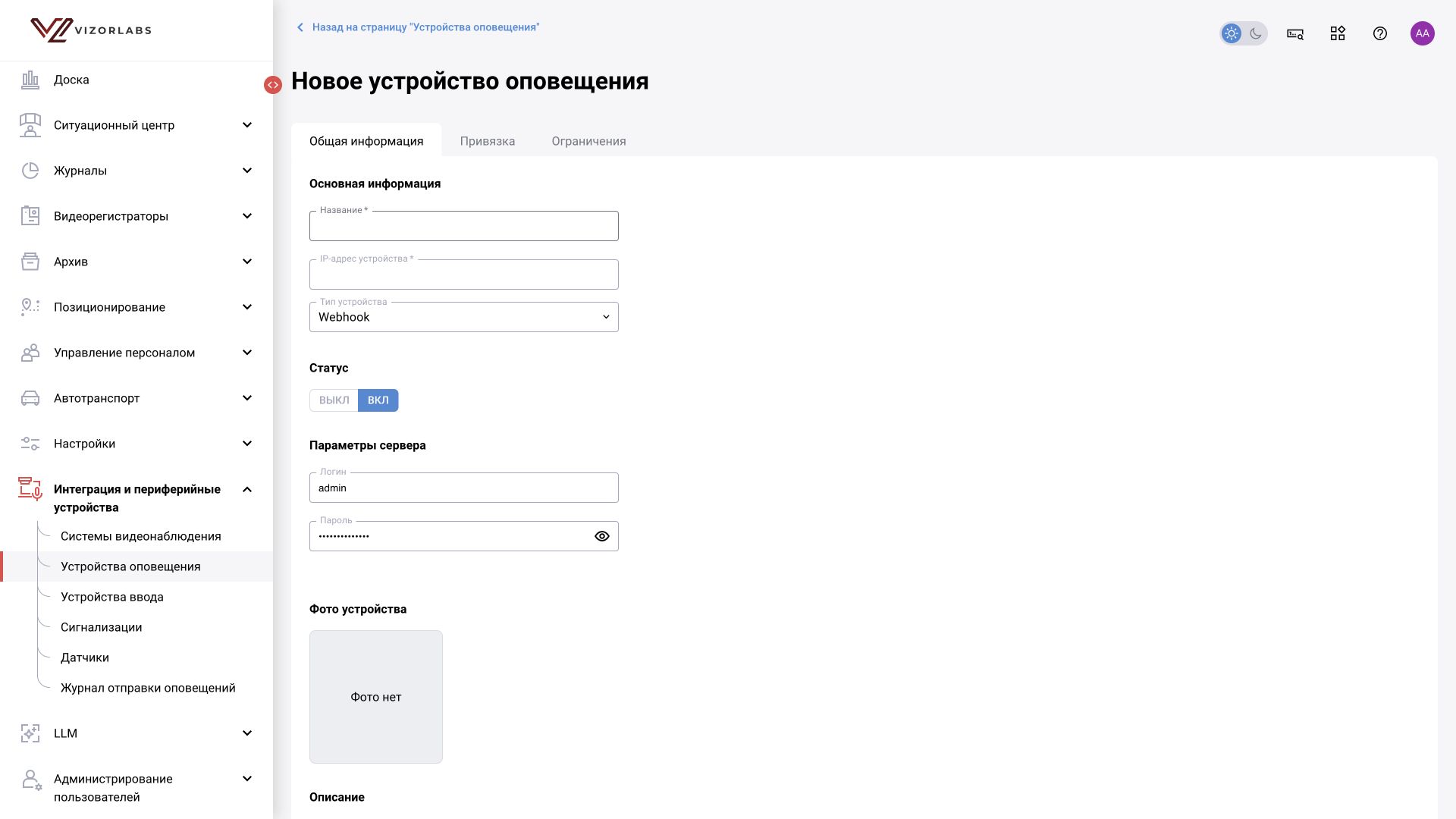
Task: Collapse the Интеграция и периферийные устройства chevron
Action: click(247, 489)
